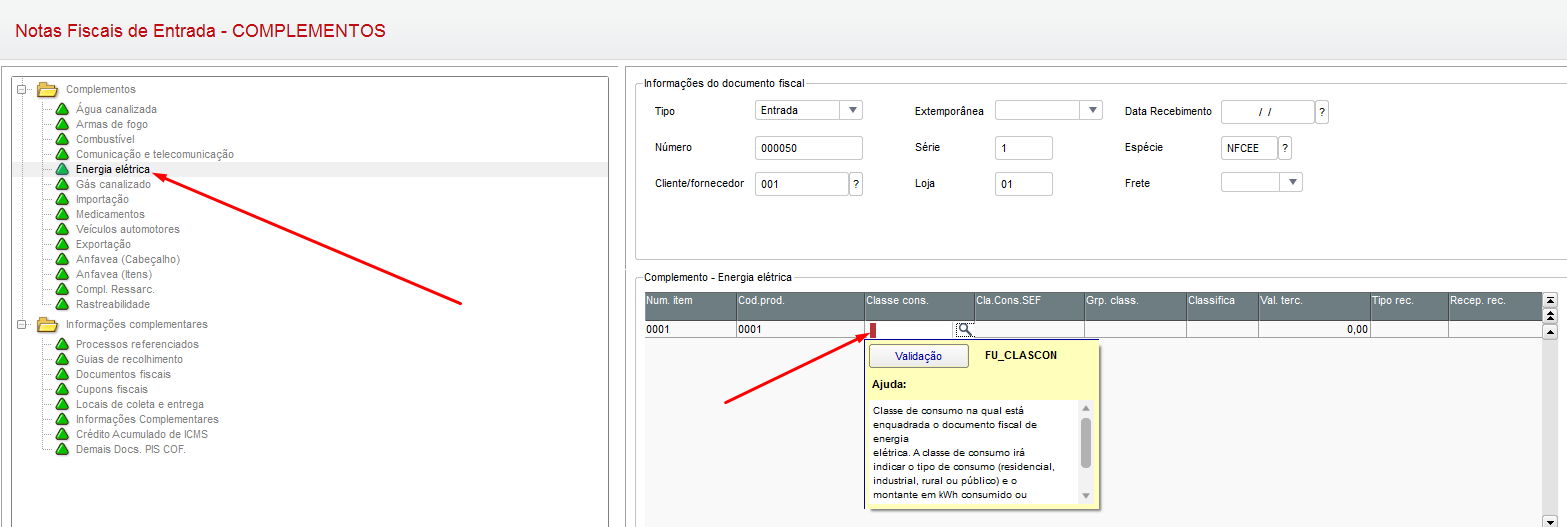This screenshot has width=1567, height=527.
Task: Click green triangle icon beside Rastreabilidade
Action: (x=62, y=304)
